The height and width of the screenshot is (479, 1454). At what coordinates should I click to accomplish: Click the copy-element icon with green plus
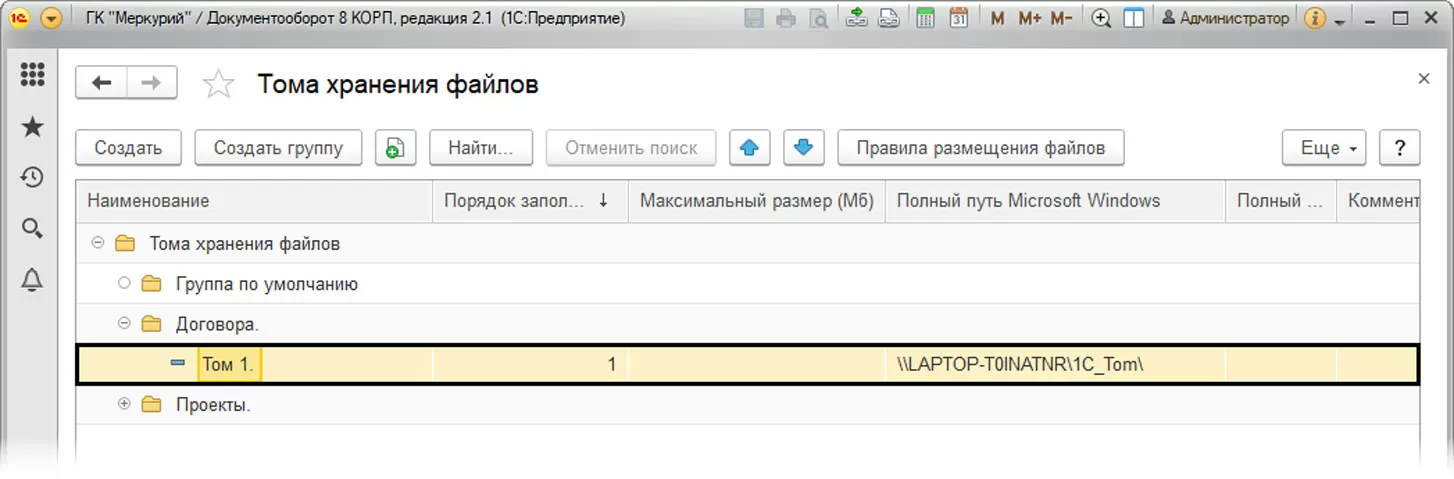pyautogui.click(x=395, y=148)
